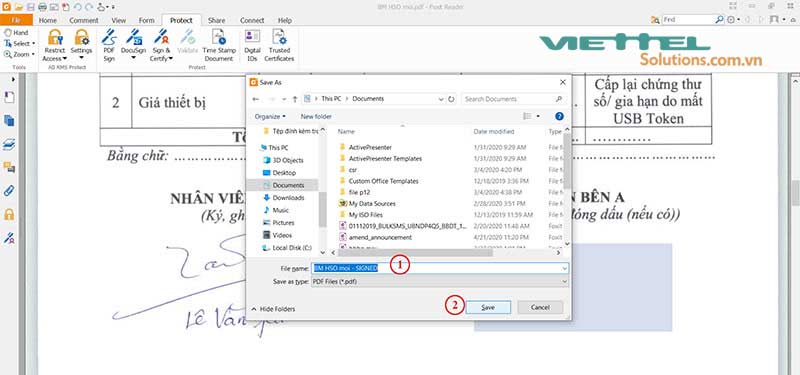Open Trusted Certificates list
Screen dimensions: 800x375
tap(279, 45)
